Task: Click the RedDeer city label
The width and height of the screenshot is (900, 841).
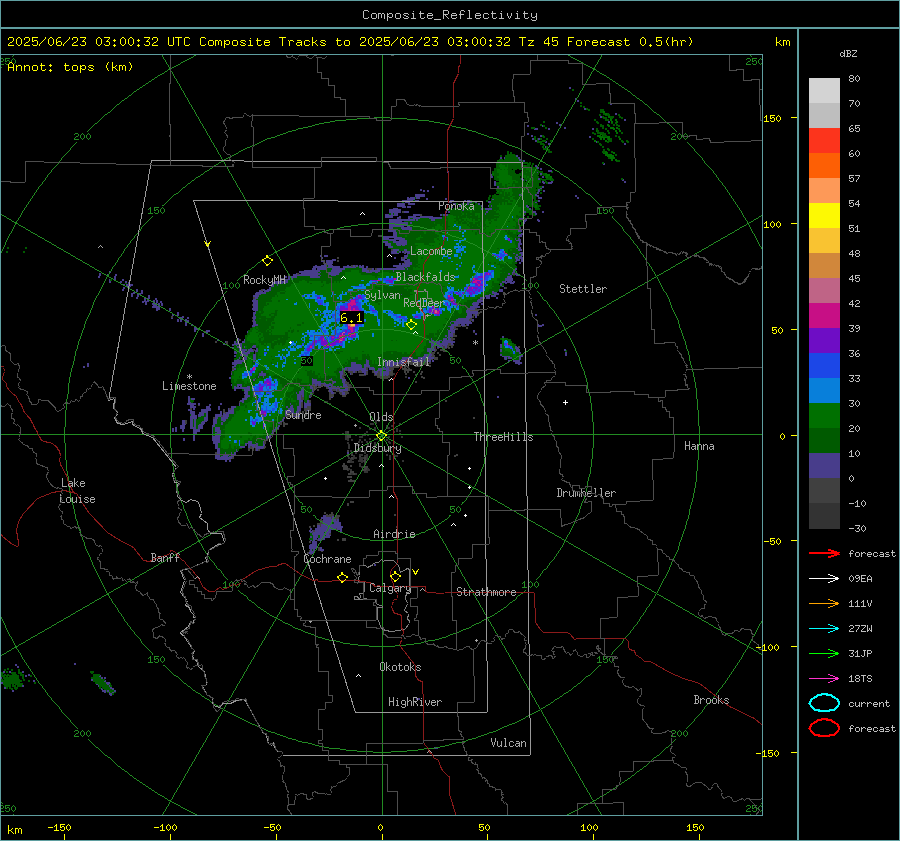Action: [424, 303]
